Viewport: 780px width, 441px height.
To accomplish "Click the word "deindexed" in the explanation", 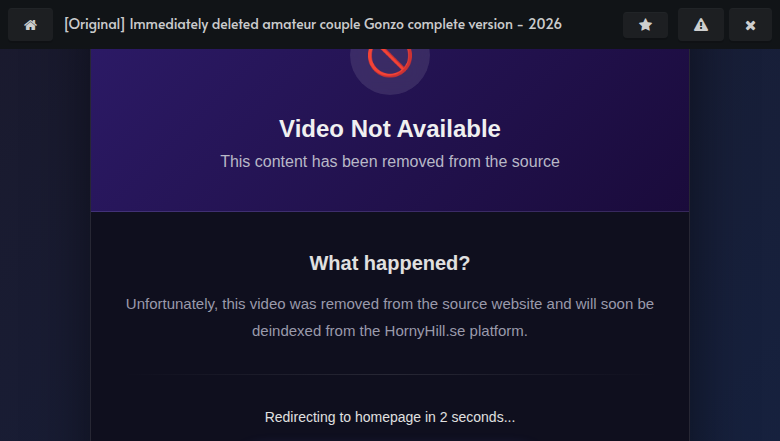I will 287,331.
